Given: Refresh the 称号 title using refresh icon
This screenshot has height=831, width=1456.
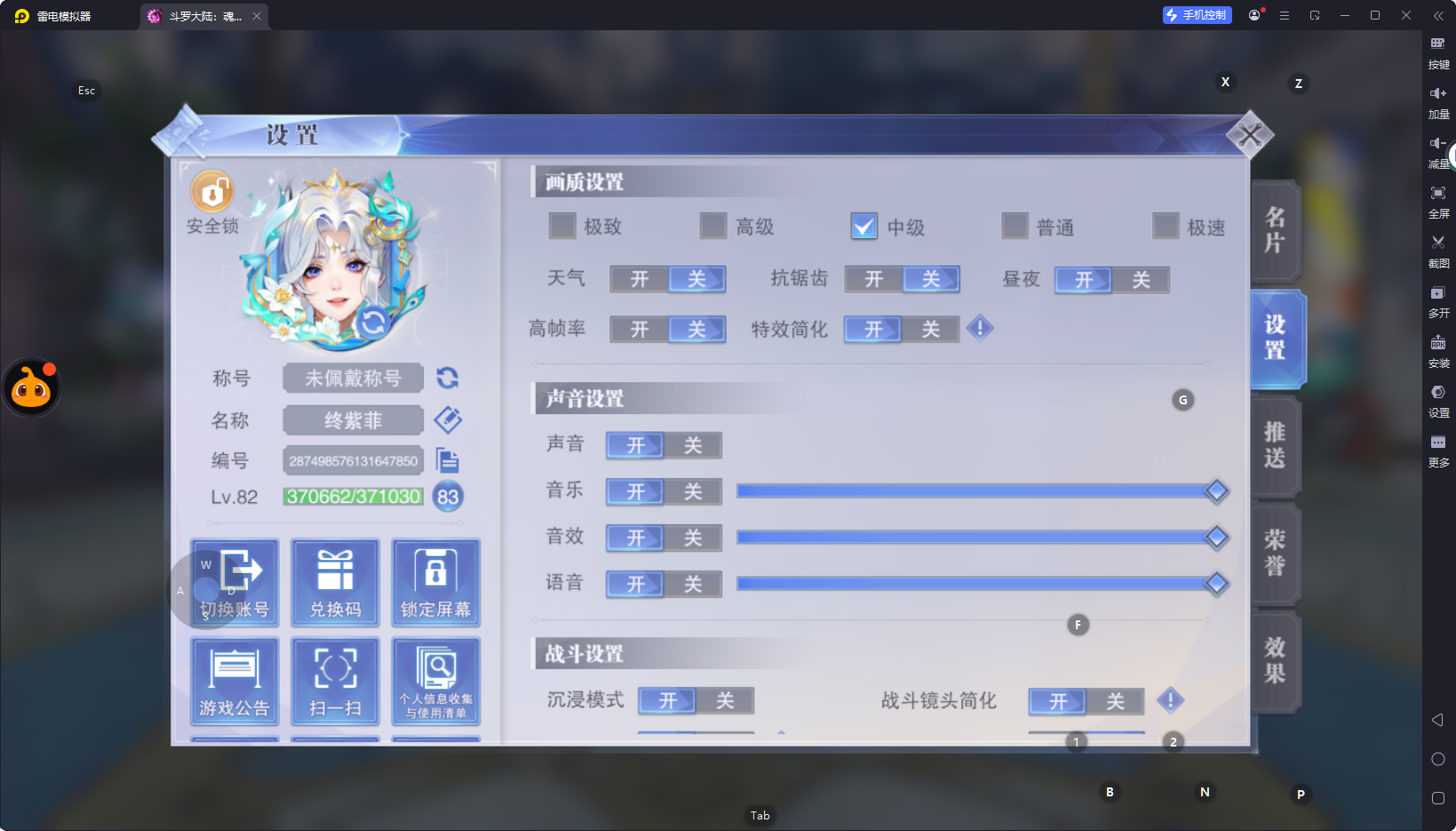Looking at the screenshot, I should pos(448,378).
